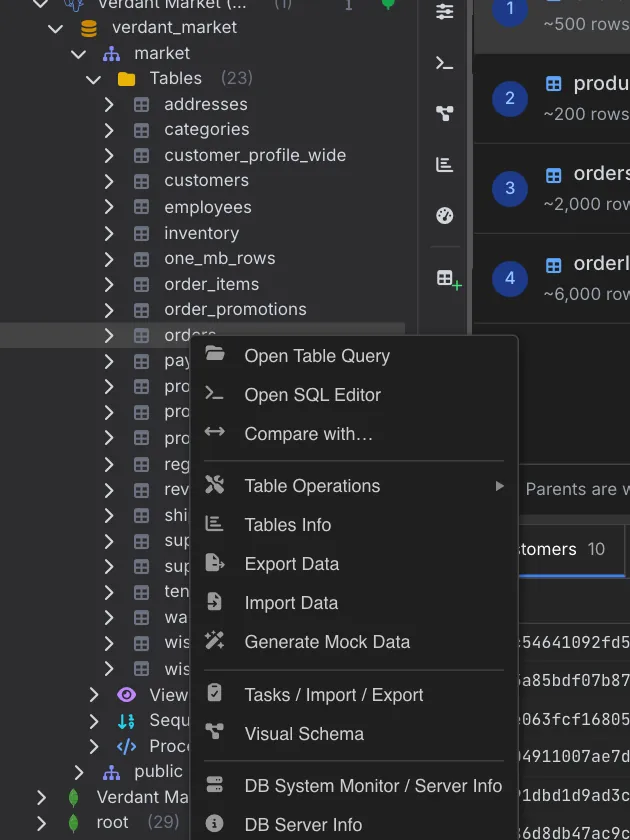Click the add table icon with plus

click(448, 279)
